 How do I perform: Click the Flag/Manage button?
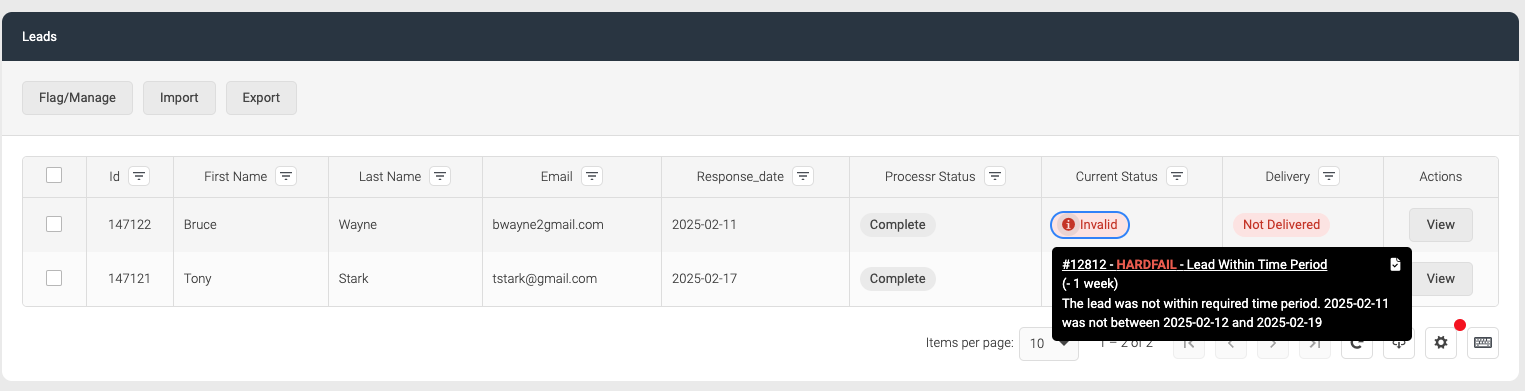[x=77, y=98]
